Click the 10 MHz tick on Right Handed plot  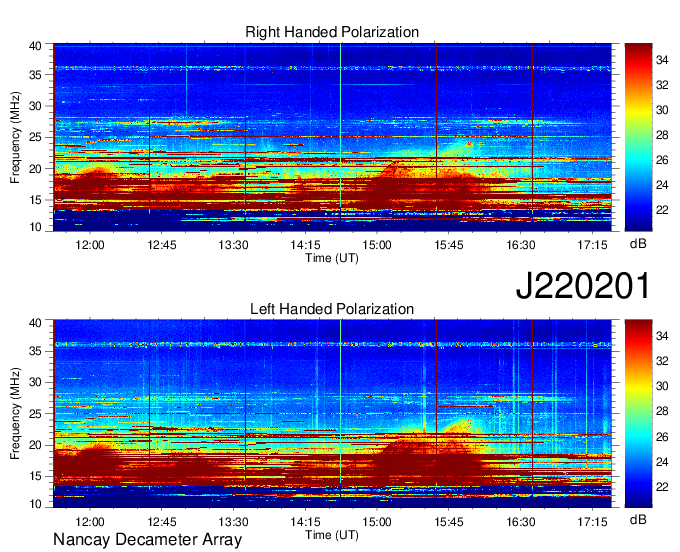(36, 227)
